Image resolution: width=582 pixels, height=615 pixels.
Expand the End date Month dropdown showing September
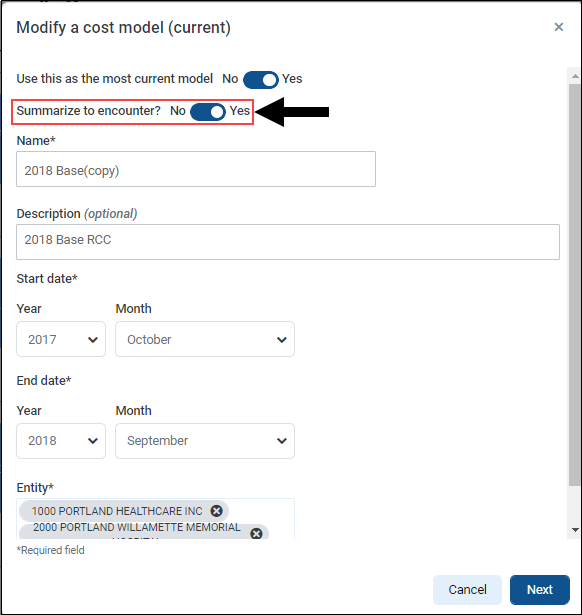click(x=205, y=441)
